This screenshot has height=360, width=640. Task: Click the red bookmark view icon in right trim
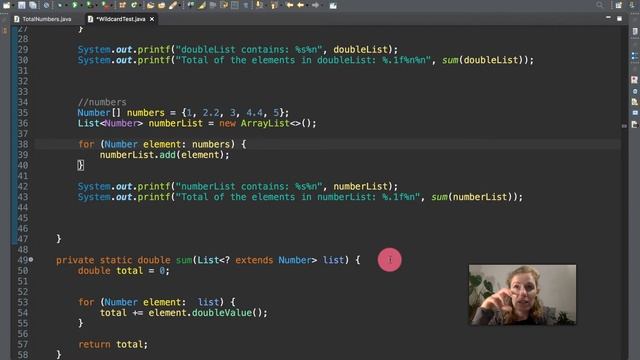point(634,80)
